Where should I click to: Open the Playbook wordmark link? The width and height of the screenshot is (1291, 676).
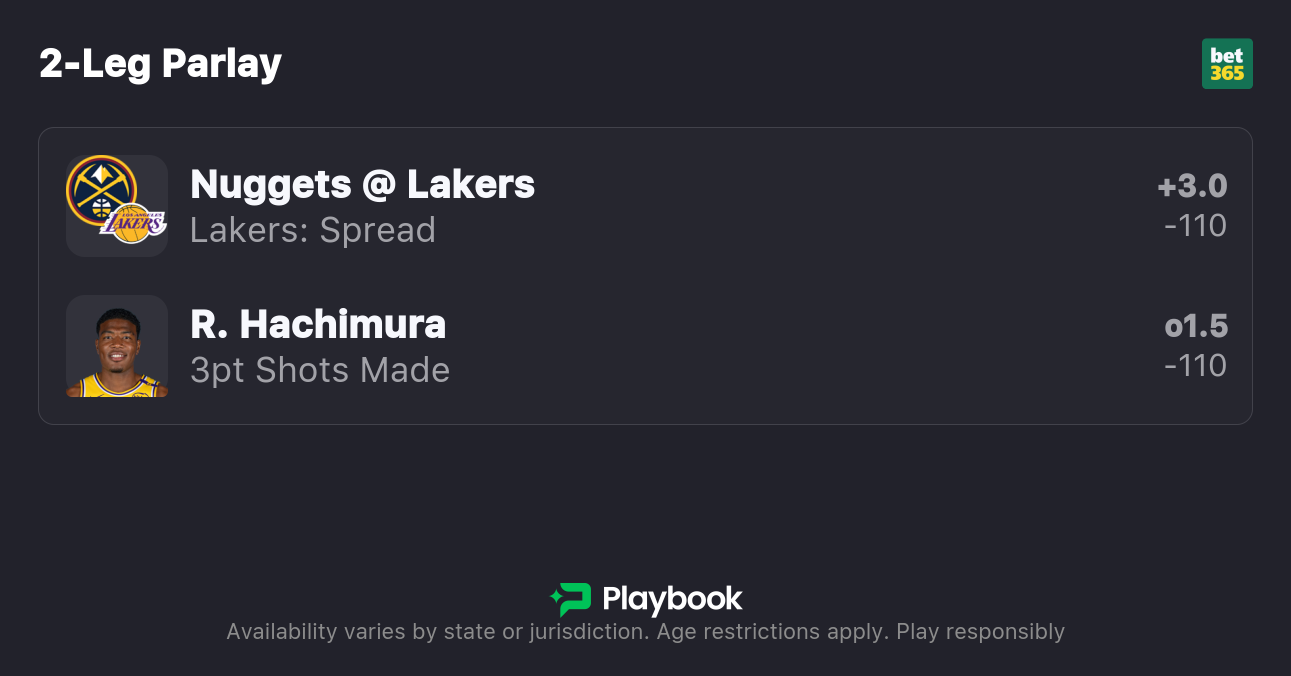point(672,599)
